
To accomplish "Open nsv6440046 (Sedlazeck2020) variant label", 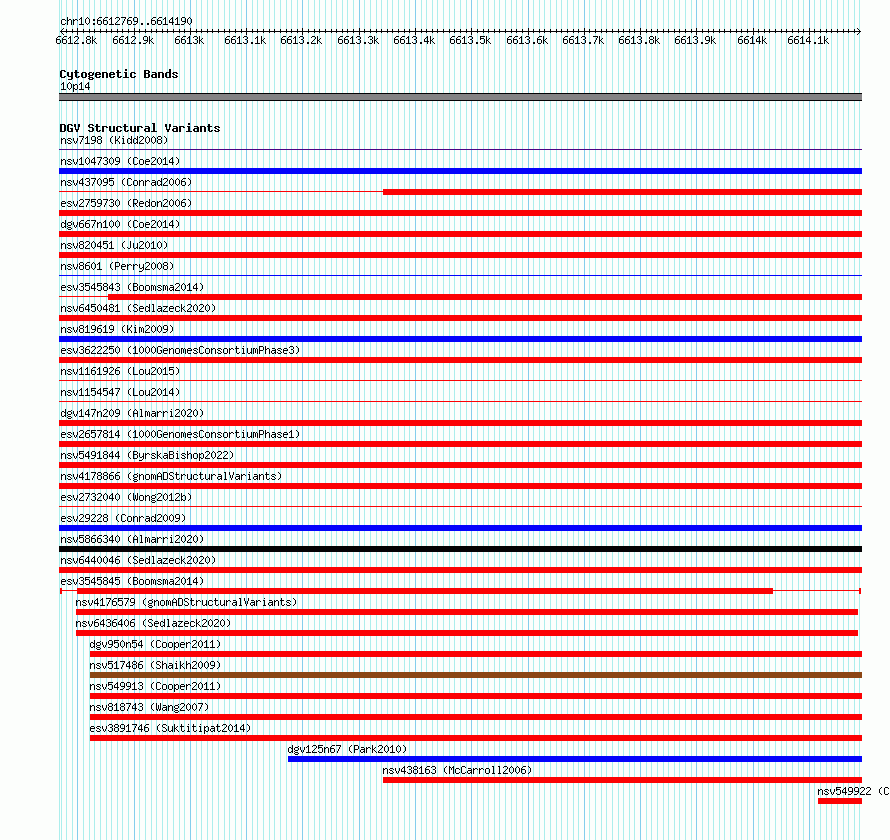I will (x=138, y=560).
